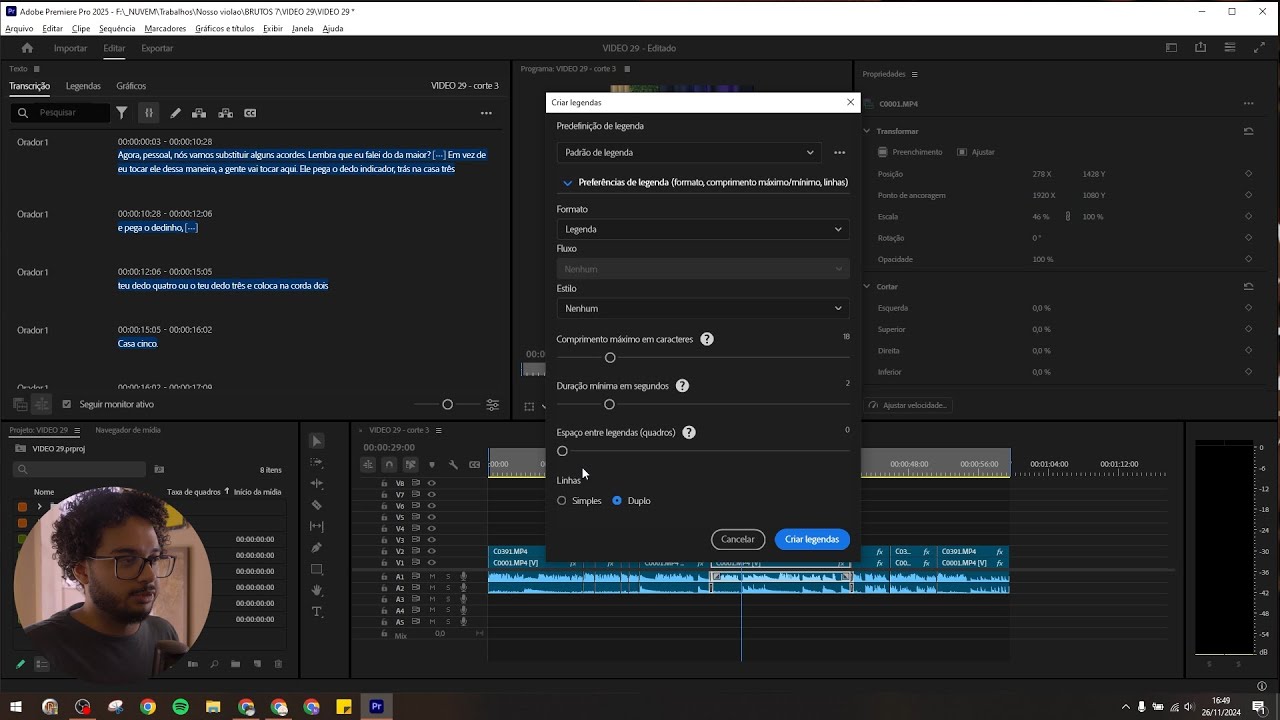Go to Home screen icon
1280x720 pixels.
coord(27,48)
